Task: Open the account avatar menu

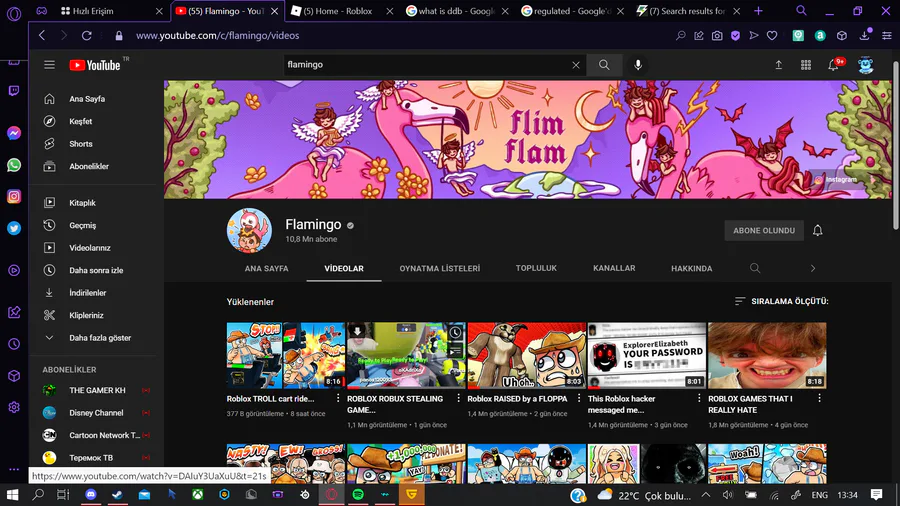Action: coord(866,65)
